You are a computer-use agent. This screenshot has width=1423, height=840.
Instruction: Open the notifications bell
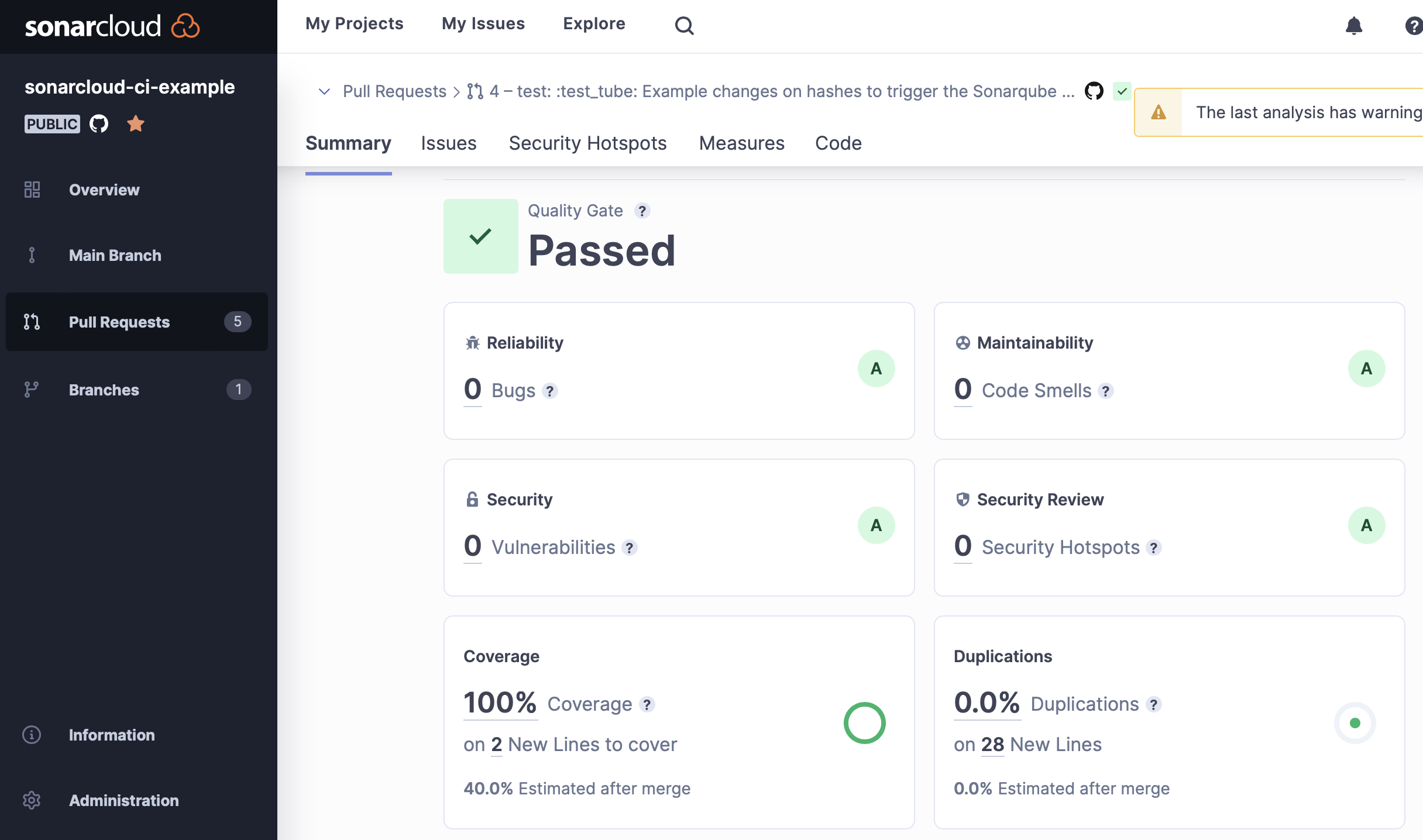(1353, 26)
